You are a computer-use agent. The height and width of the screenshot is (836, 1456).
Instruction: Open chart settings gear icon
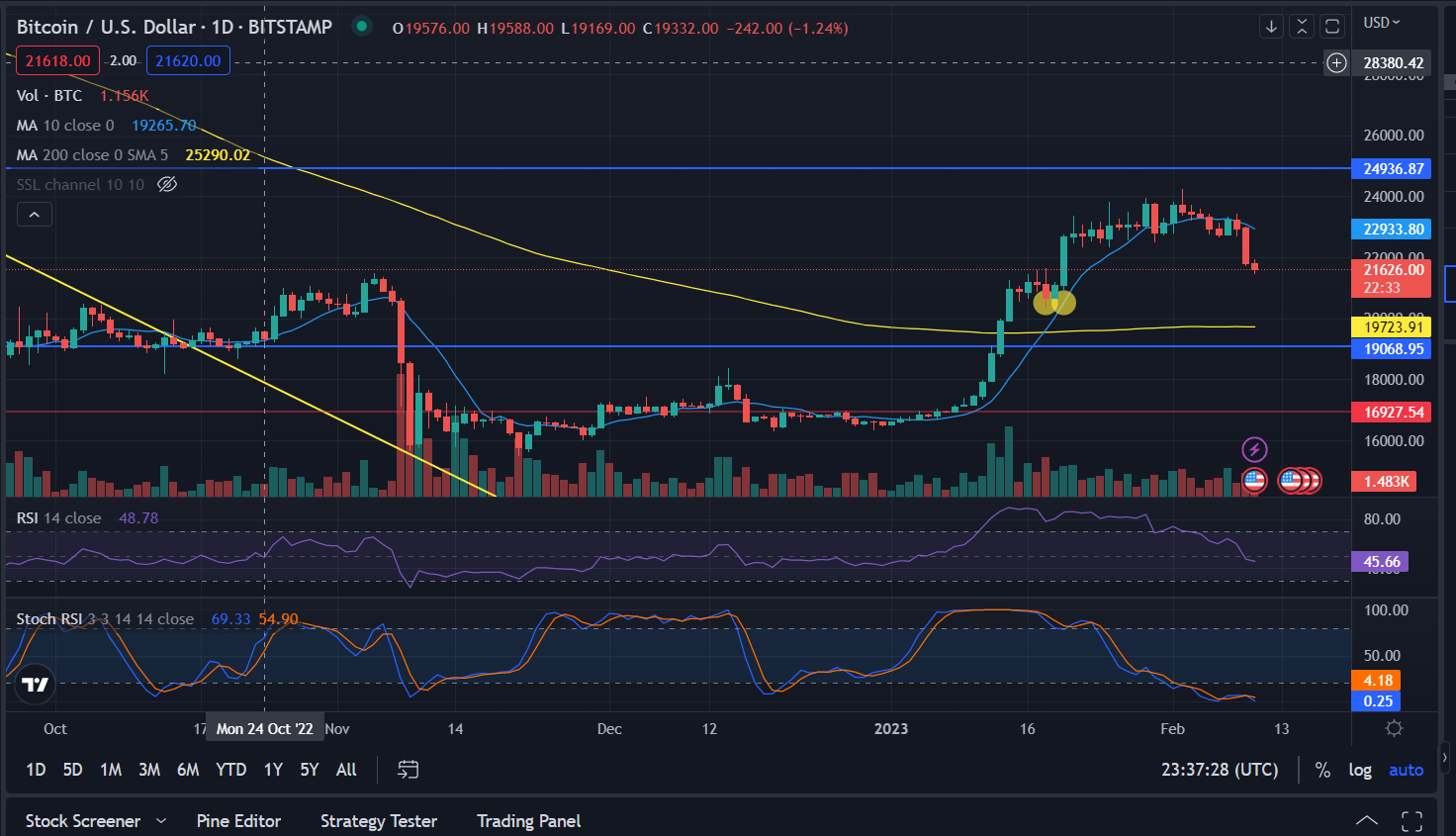coord(1394,729)
